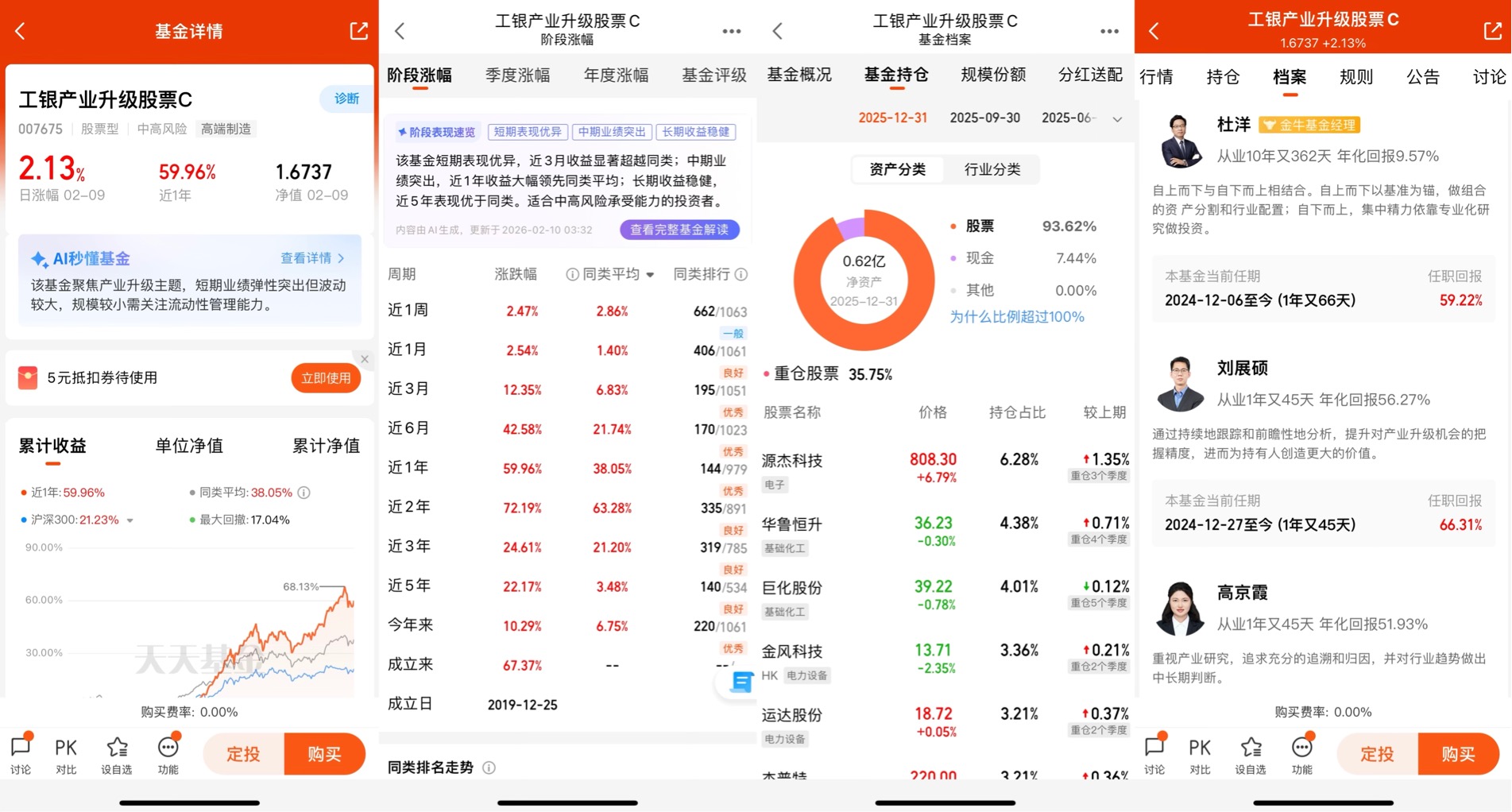Tap floating blue document icon
The height and width of the screenshot is (812, 1512).
[x=740, y=682]
